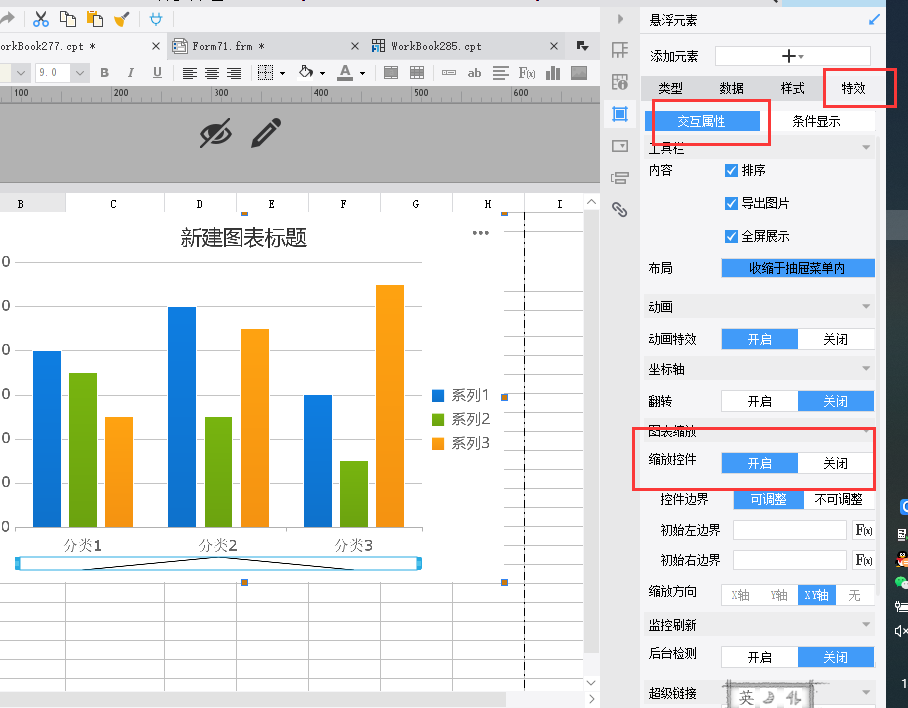
Task: Click the pencil edit icon above chart
Action: (x=265, y=133)
